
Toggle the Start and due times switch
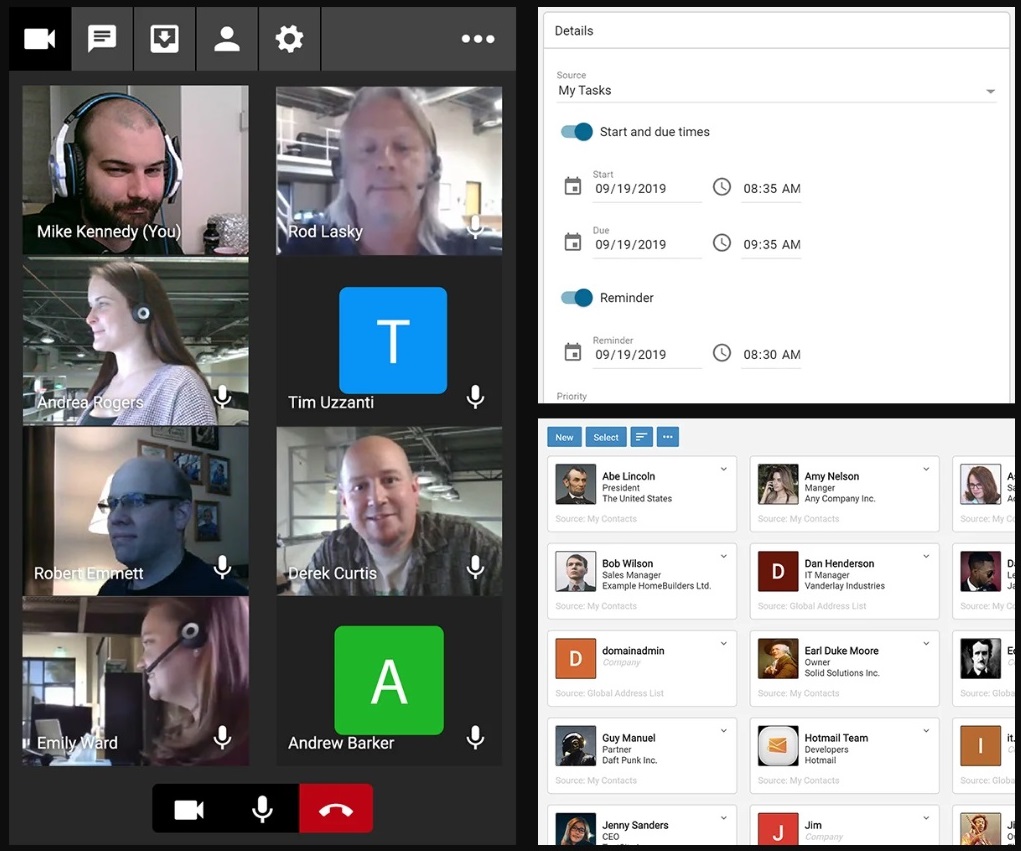click(x=577, y=132)
